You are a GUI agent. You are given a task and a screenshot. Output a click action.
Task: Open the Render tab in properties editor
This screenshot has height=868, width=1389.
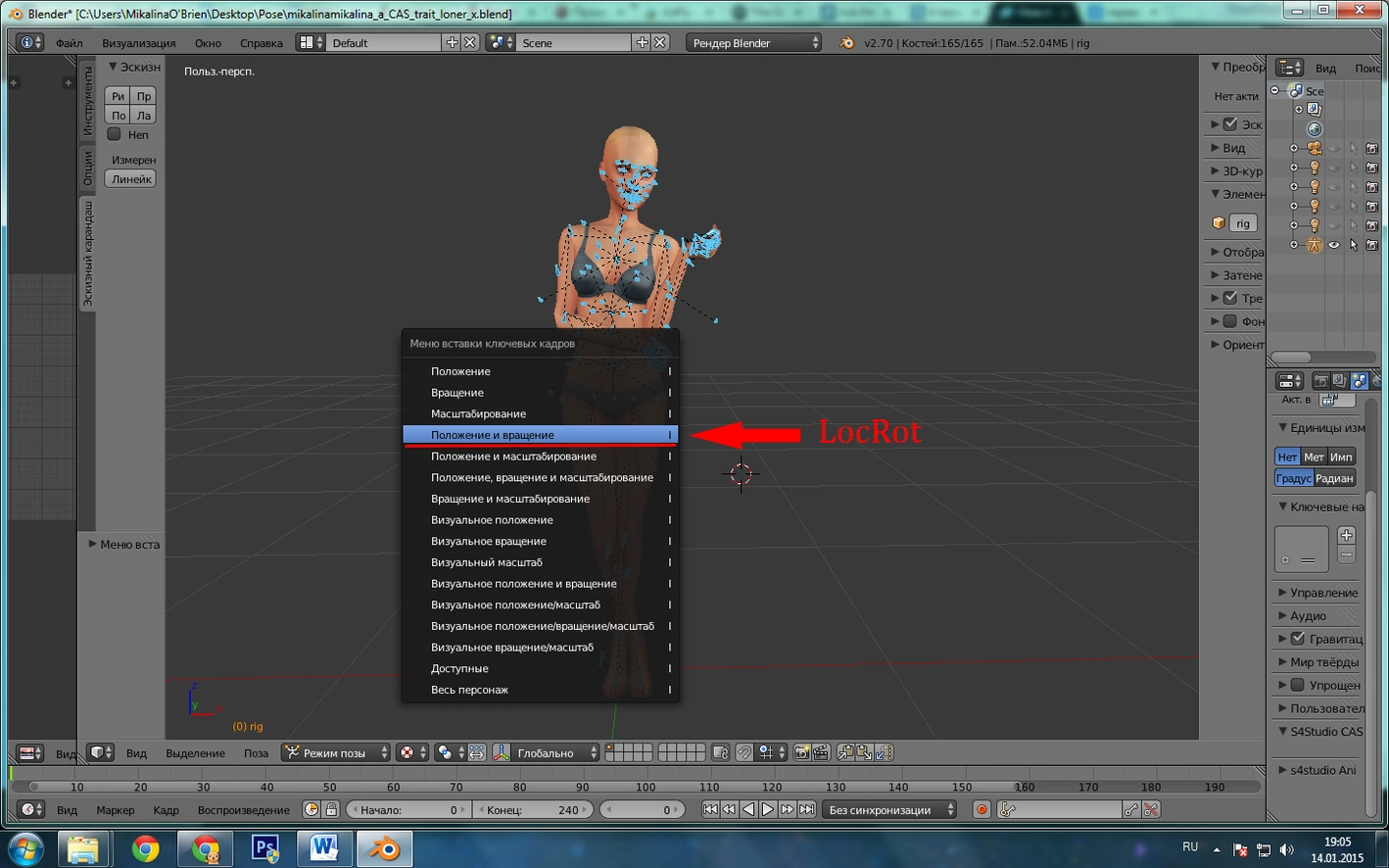tap(1320, 380)
